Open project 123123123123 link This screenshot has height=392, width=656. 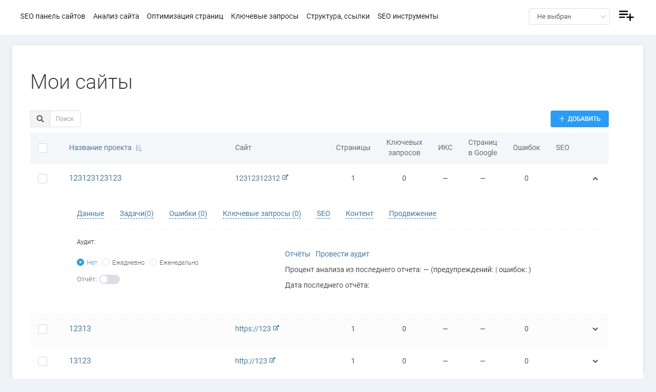click(x=95, y=178)
